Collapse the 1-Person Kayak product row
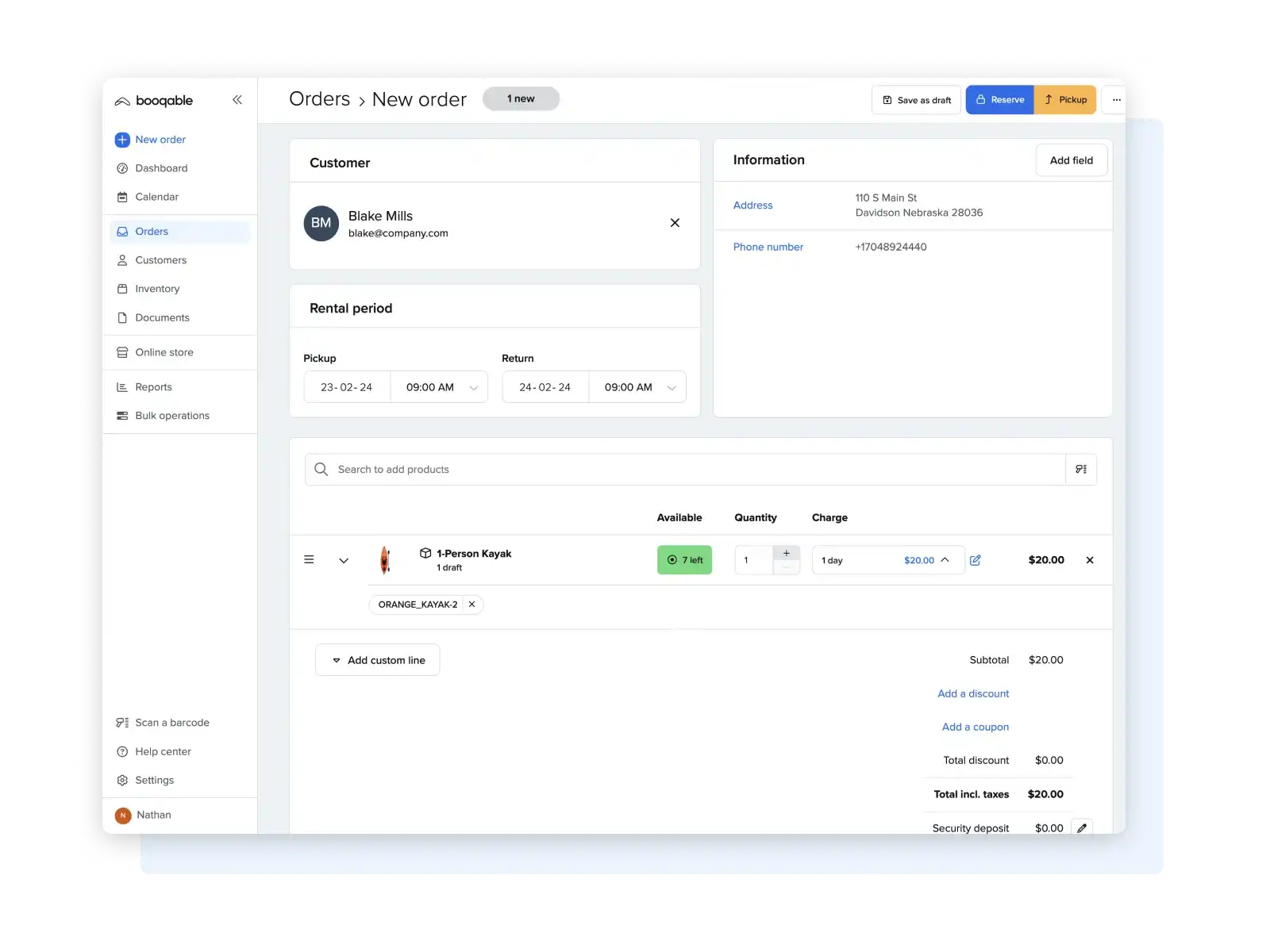This screenshot has height=952, width=1270. 344,560
